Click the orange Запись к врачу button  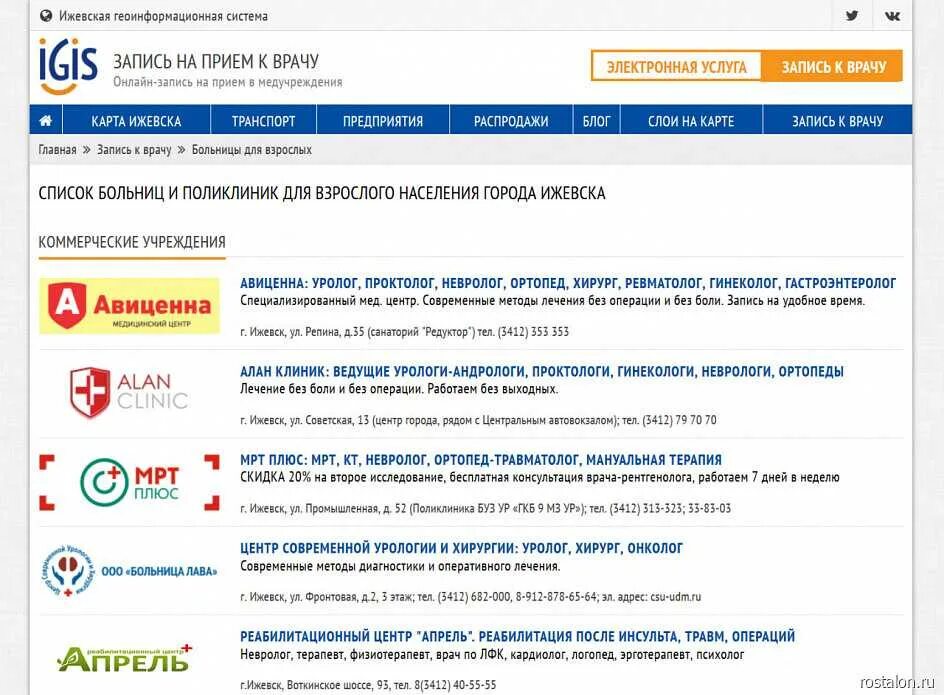(833, 66)
